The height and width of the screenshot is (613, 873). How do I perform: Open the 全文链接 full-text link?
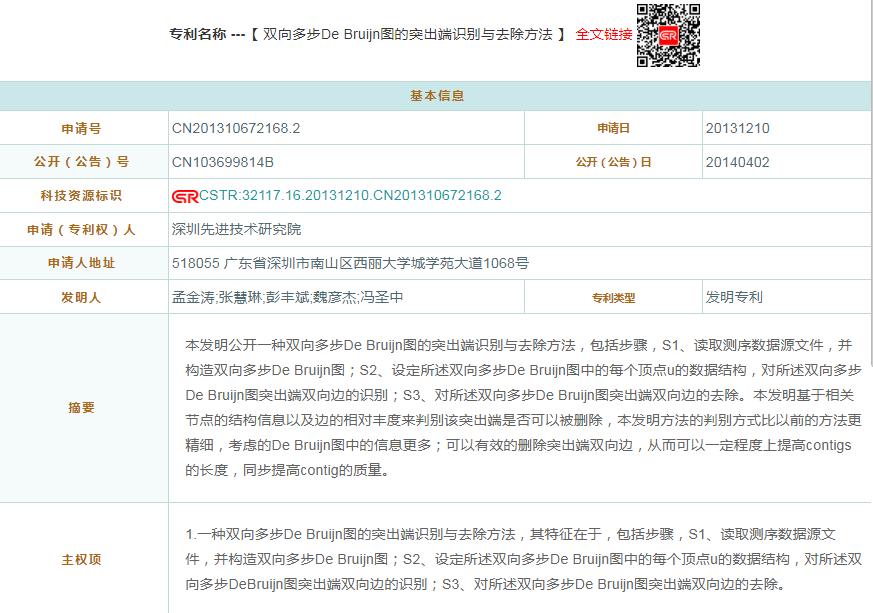coord(603,35)
